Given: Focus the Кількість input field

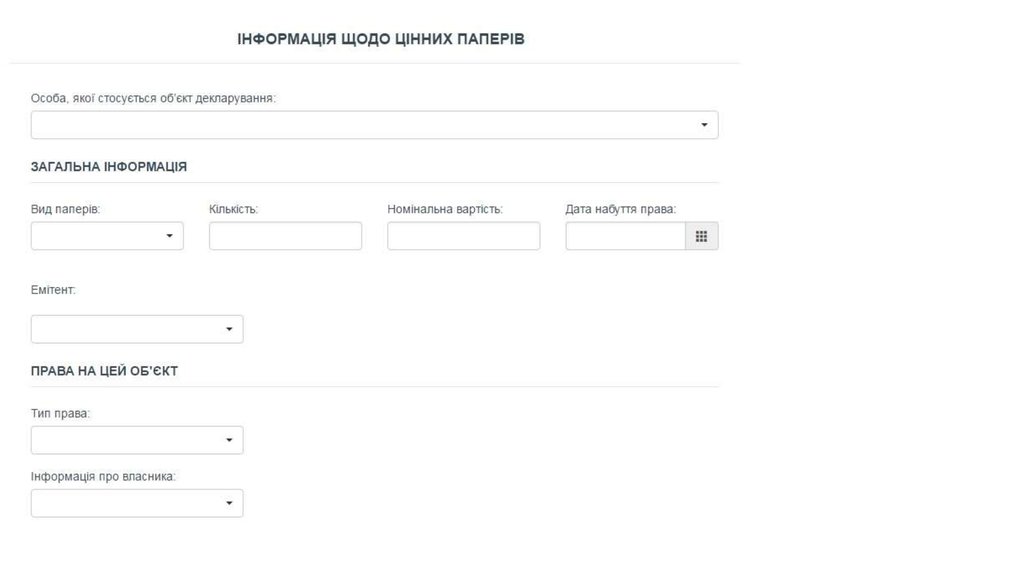Looking at the screenshot, I should coord(285,236).
